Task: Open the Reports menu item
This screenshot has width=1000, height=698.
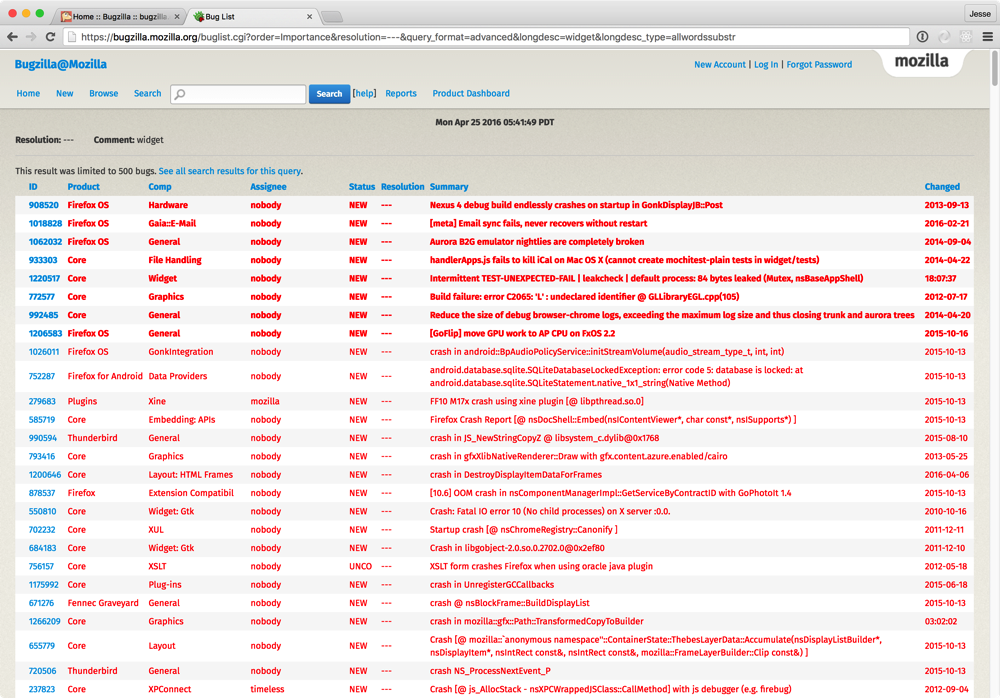Action: [x=401, y=94]
